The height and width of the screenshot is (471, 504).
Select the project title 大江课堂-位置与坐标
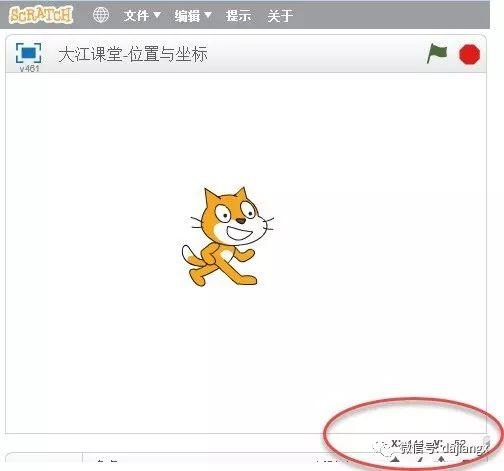click(x=133, y=54)
